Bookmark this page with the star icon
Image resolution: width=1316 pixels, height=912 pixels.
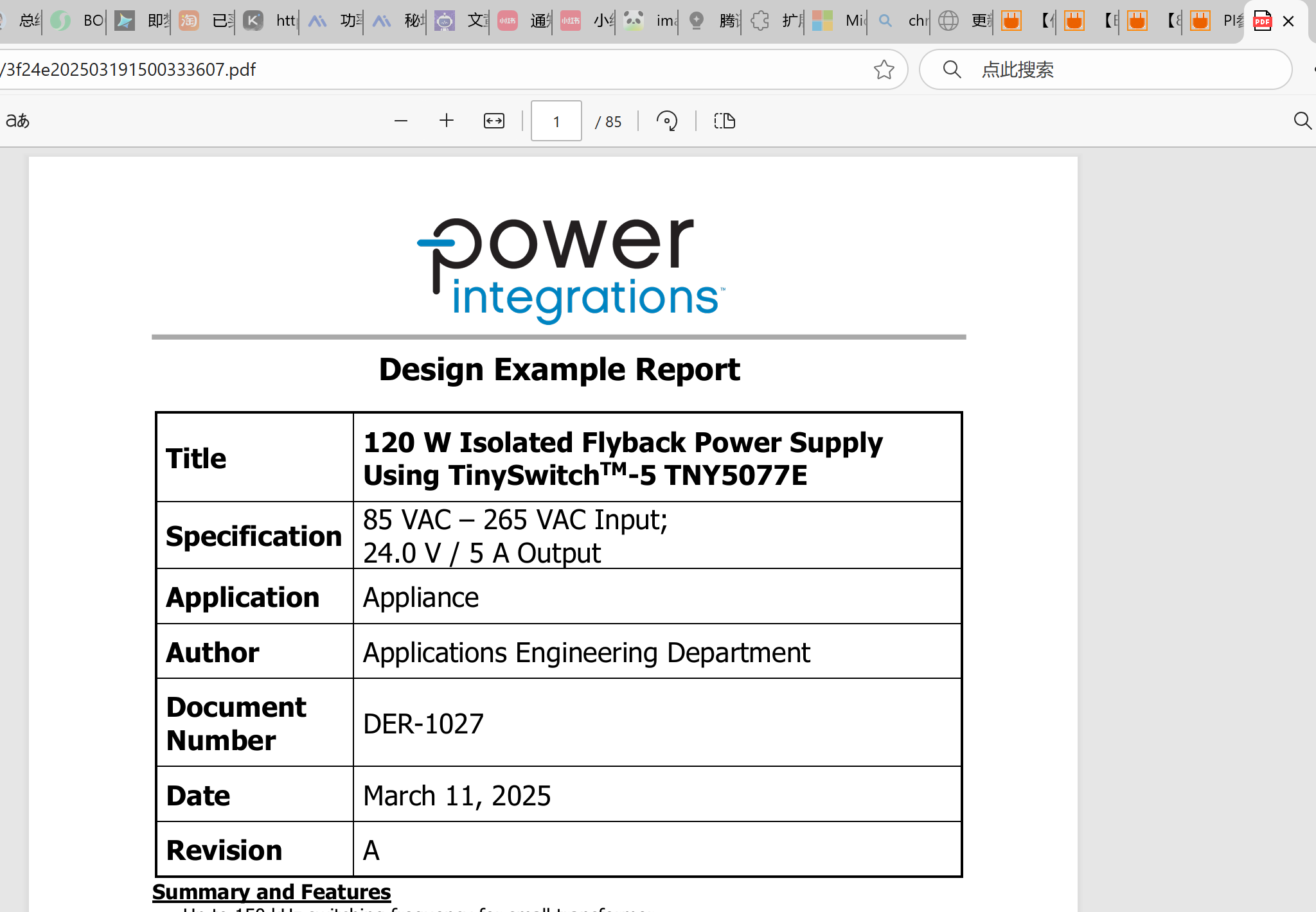tap(884, 69)
